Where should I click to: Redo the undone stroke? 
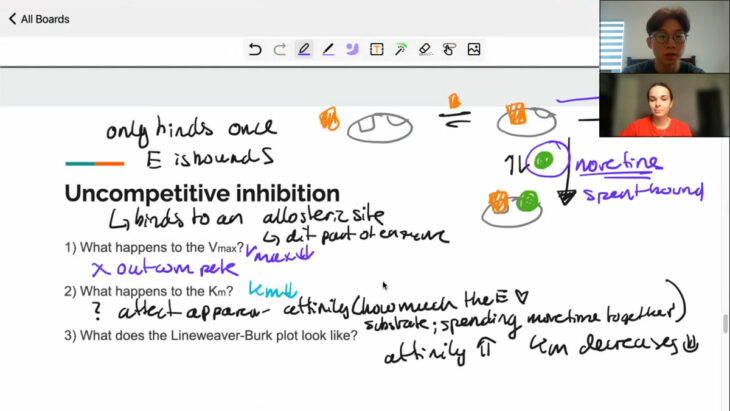coord(279,49)
